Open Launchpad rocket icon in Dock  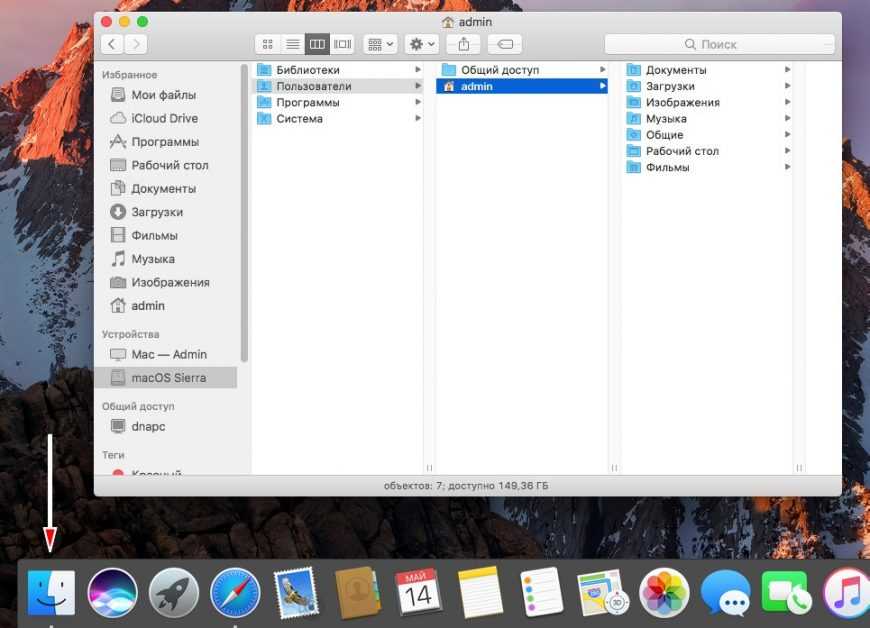click(x=174, y=593)
